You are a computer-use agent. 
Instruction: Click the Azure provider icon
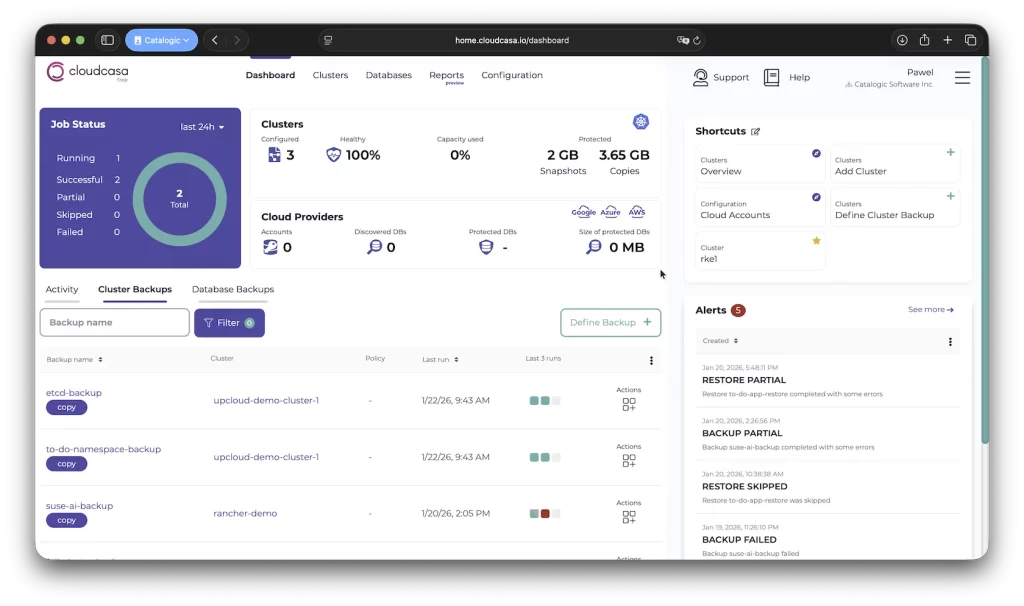coord(608,213)
